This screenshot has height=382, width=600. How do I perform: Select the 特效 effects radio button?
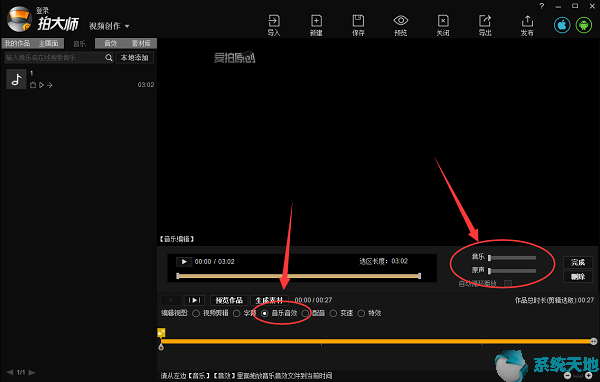click(x=361, y=313)
